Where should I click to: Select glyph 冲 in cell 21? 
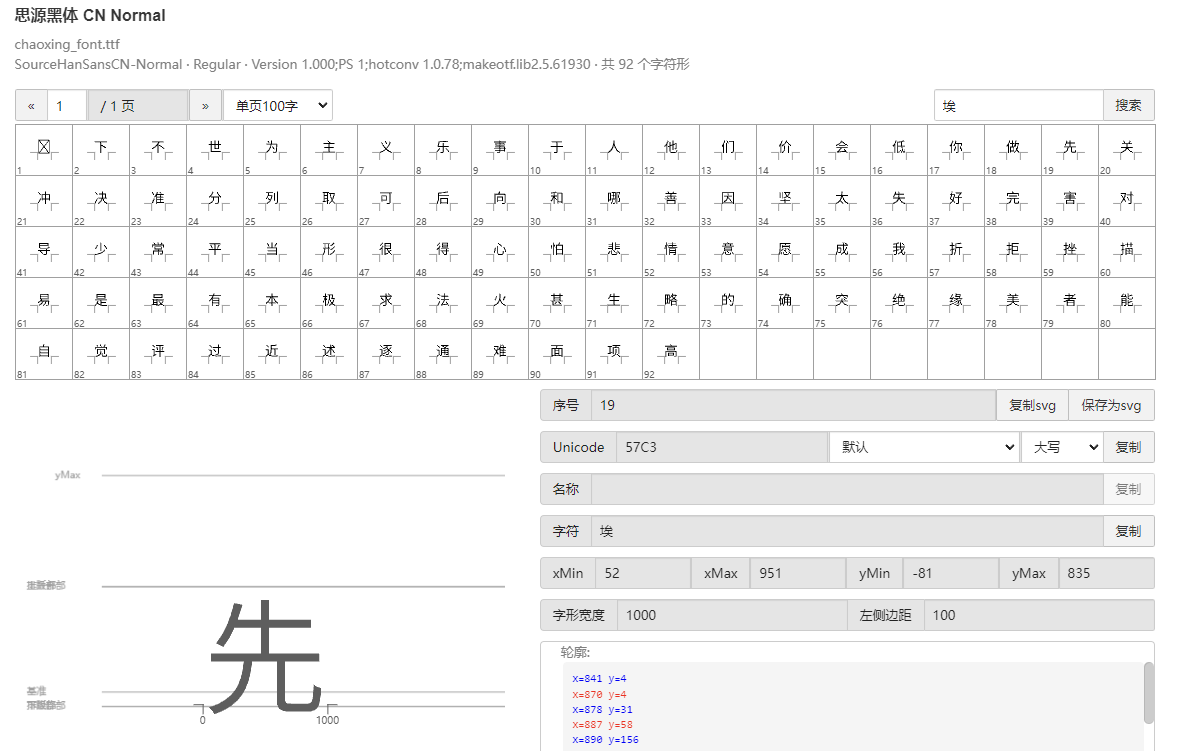(44, 202)
